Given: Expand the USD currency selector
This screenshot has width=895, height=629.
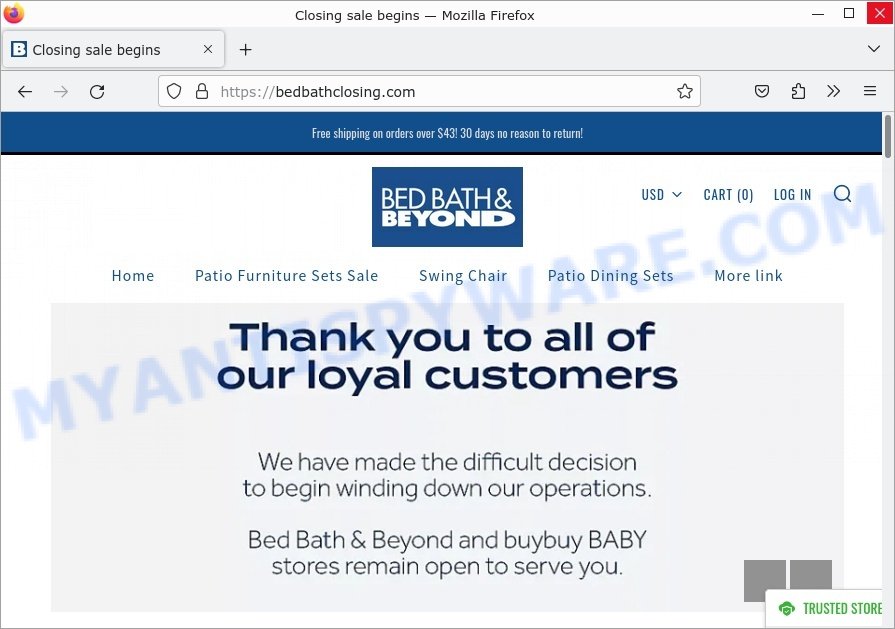Looking at the screenshot, I should click(661, 195).
